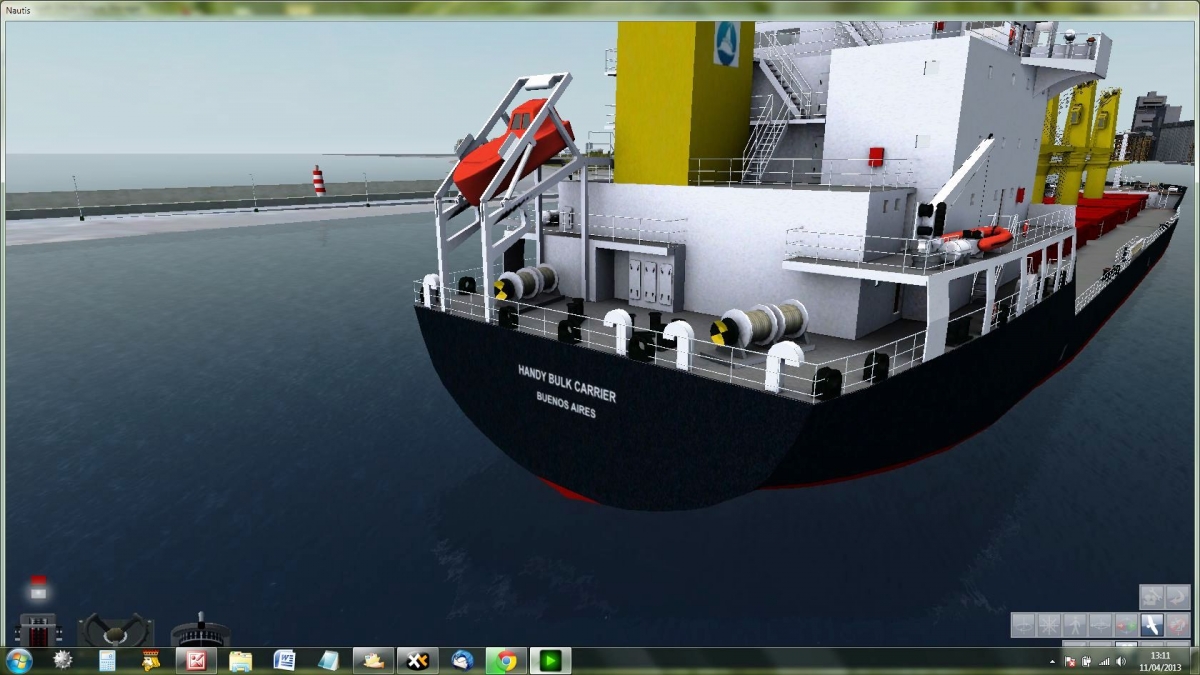This screenshot has height=675, width=1200.
Task: Select the walking person view mode
Action: 1075,625
